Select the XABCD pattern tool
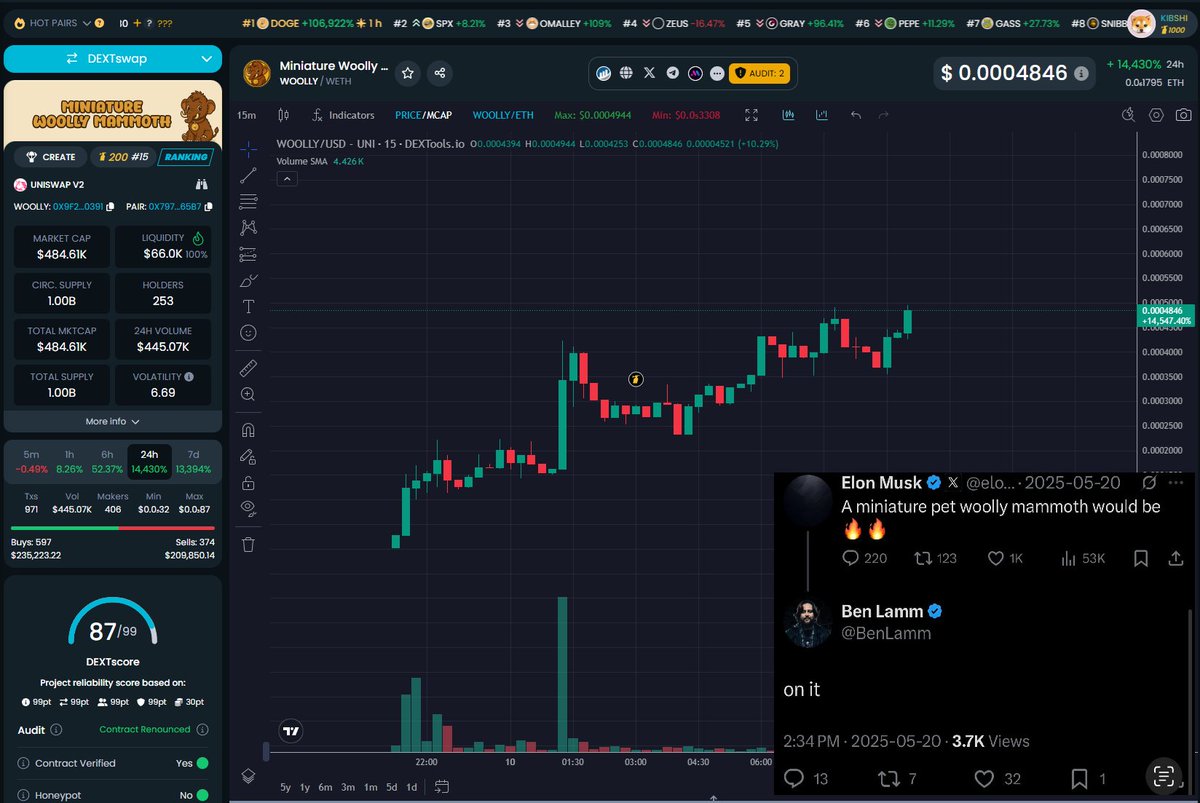The image size is (1200, 803). point(249,228)
